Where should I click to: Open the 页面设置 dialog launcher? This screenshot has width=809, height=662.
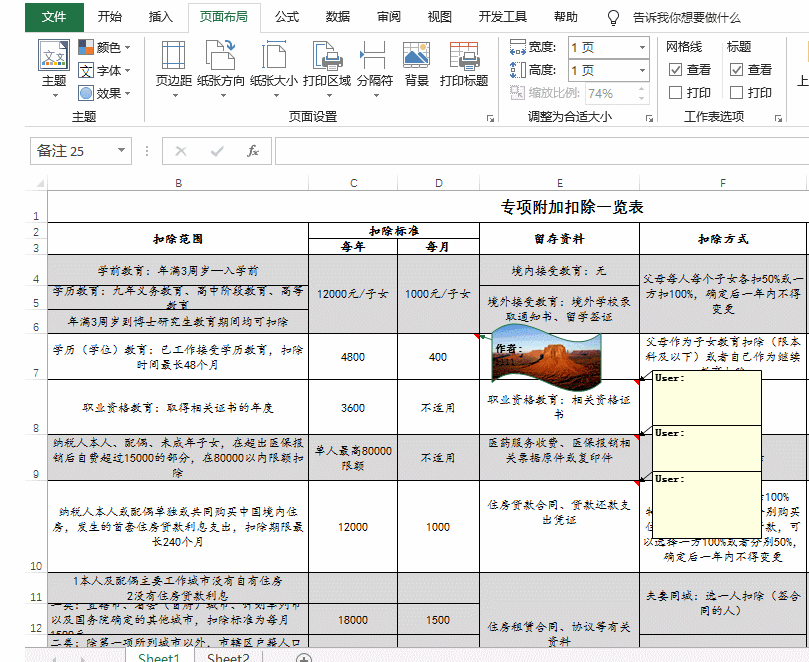pyautogui.click(x=490, y=118)
